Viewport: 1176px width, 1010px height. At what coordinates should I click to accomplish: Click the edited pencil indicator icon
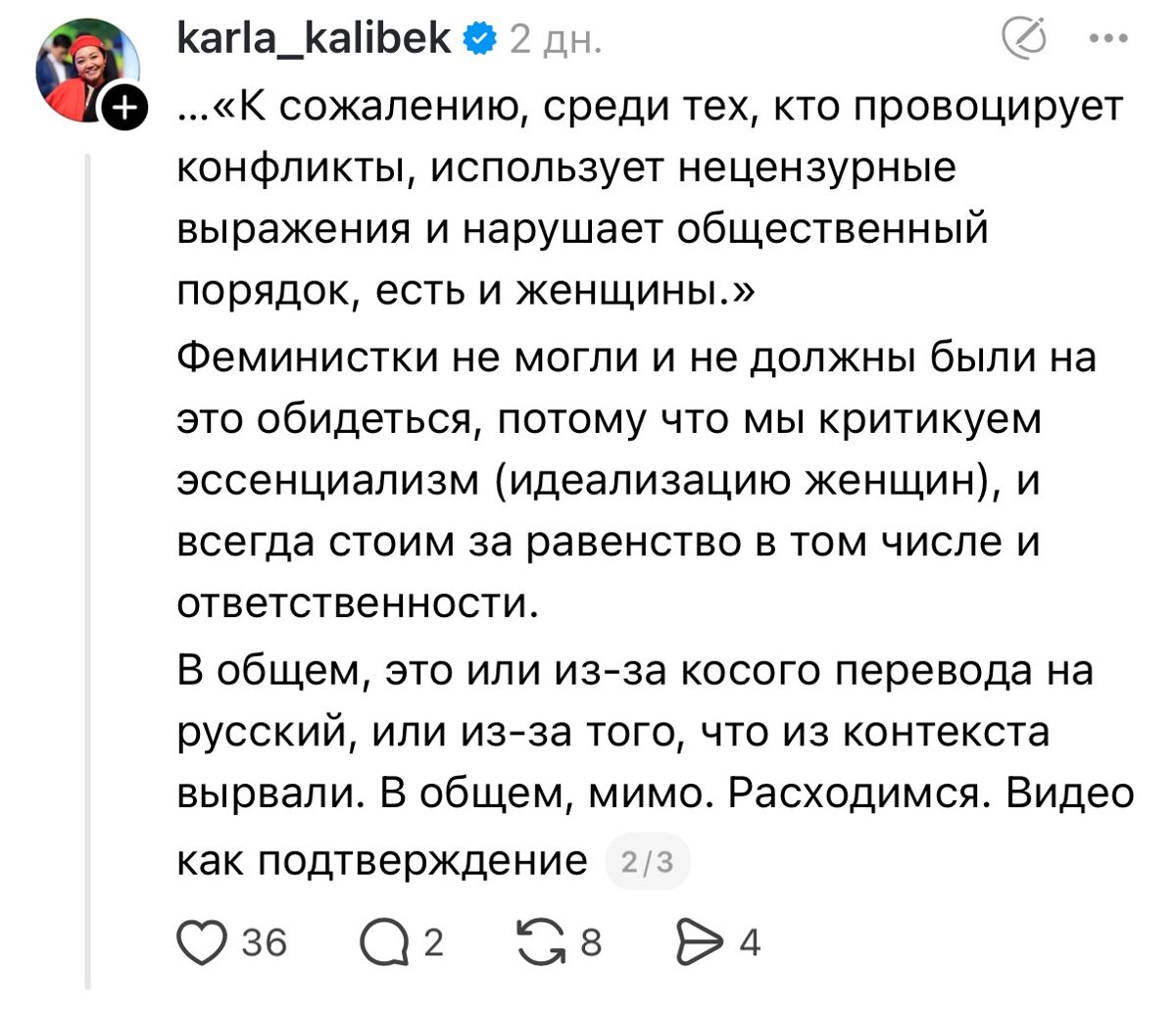(1026, 36)
